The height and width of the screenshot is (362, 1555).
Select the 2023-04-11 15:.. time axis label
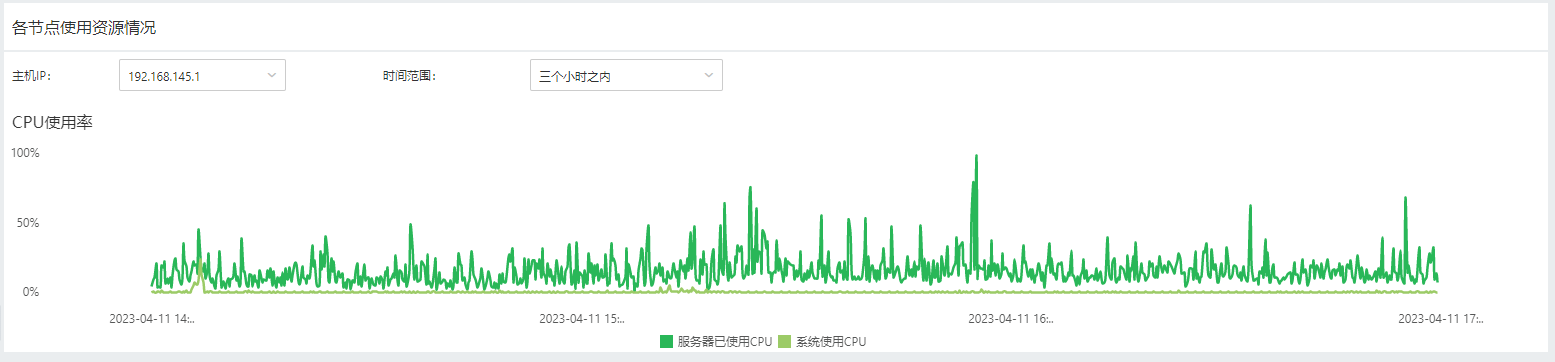[x=582, y=319]
